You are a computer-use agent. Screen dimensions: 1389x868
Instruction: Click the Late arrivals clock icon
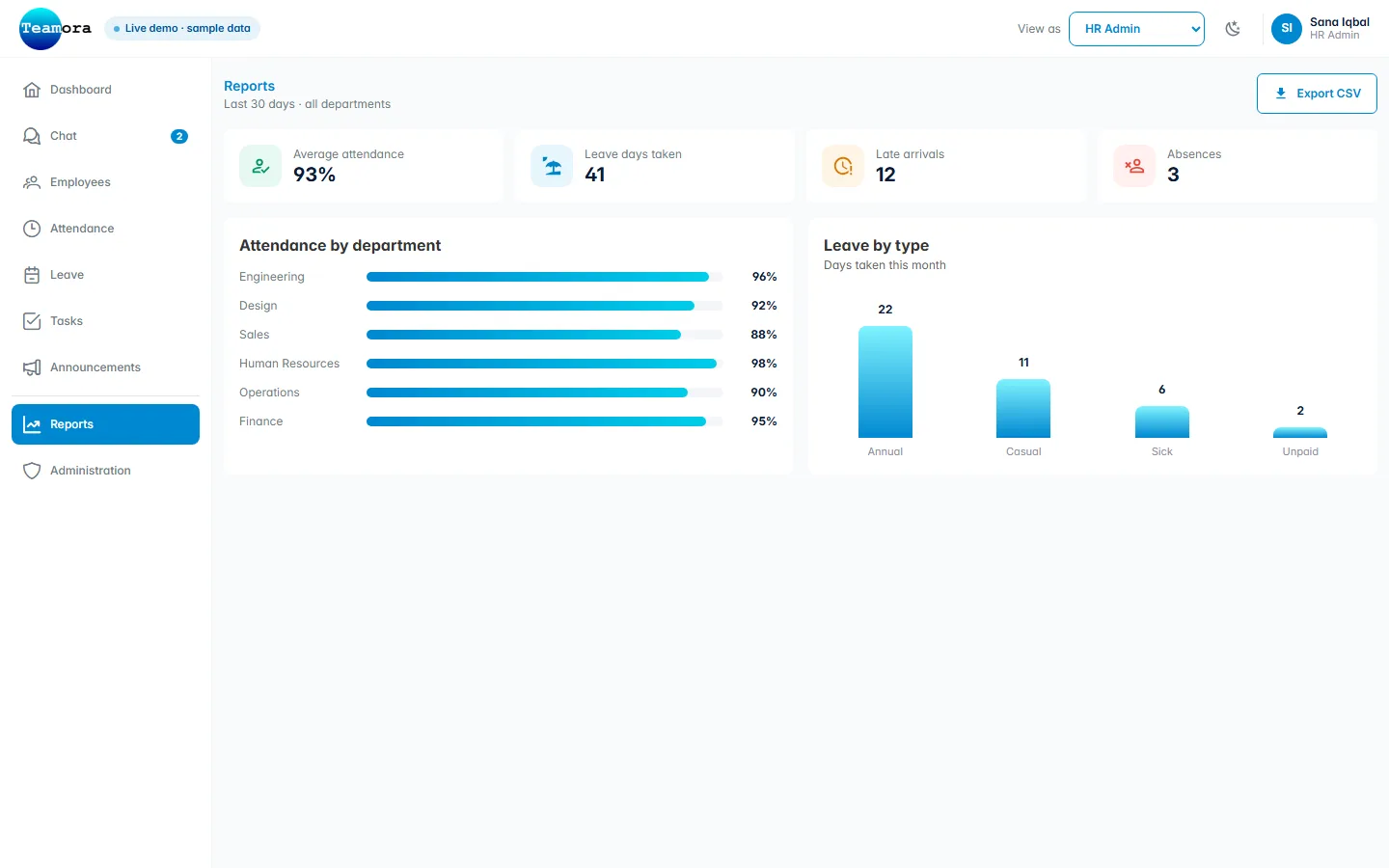(843, 166)
